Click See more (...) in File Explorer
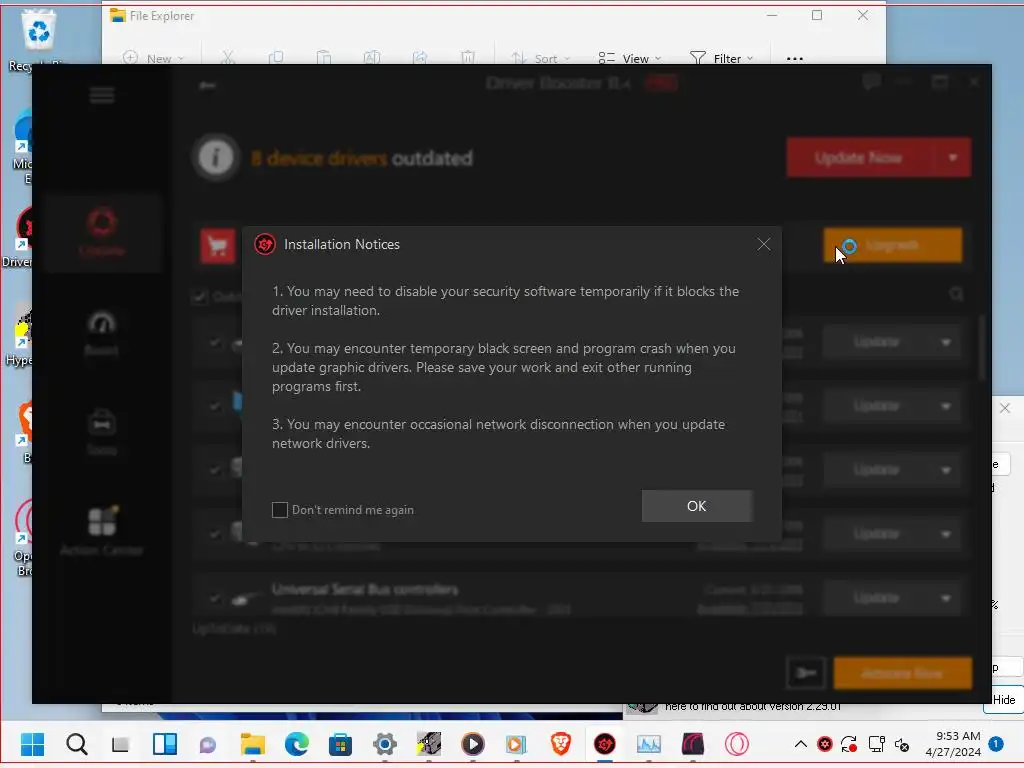Viewport: 1024px width, 768px height. point(795,58)
